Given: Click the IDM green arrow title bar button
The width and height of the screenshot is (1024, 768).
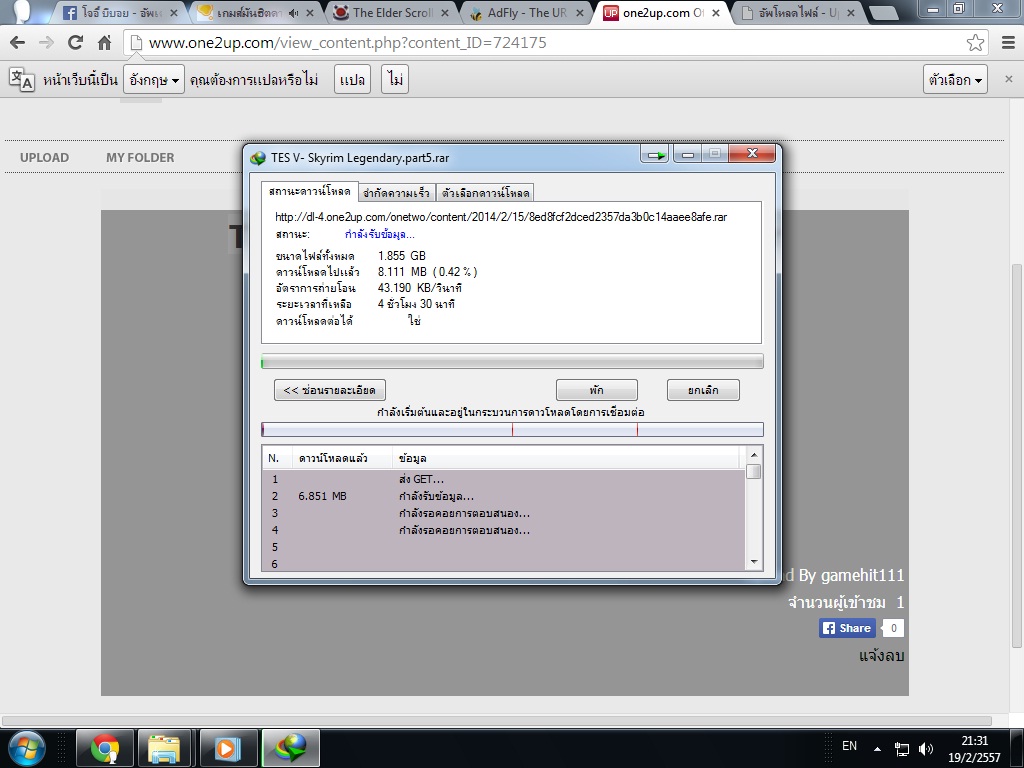Looking at the screenshot, I should 654,154.
